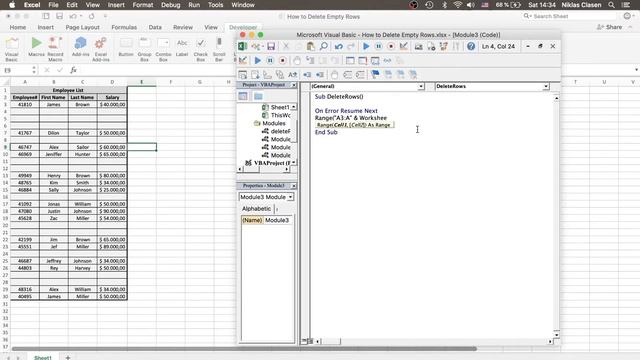Switch to Alphabetic properties tab
640x360 pixels.
[x=256, y=209]
